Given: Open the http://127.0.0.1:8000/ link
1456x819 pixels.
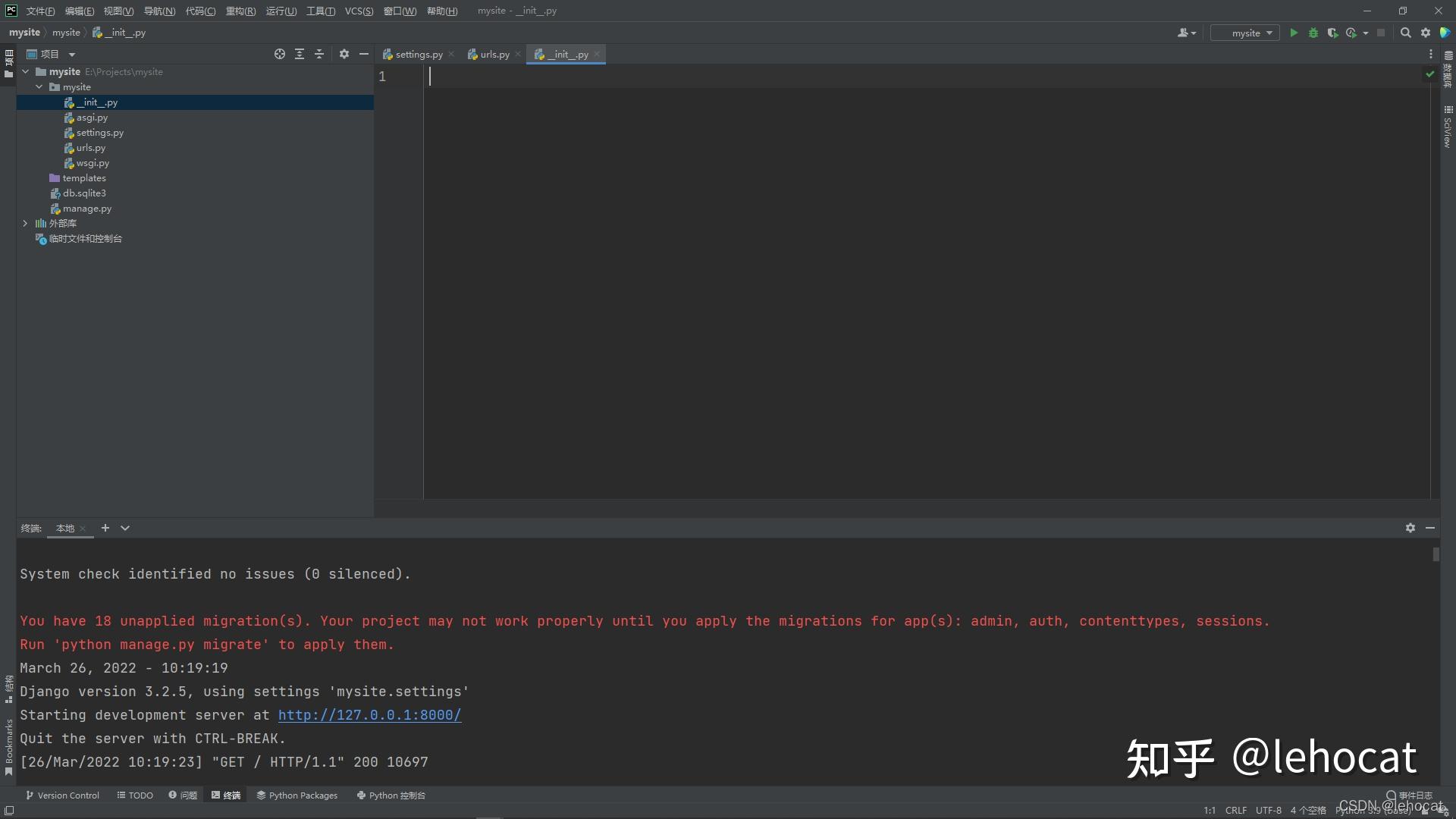Looking at the screenshot, I should pos(369,714).
